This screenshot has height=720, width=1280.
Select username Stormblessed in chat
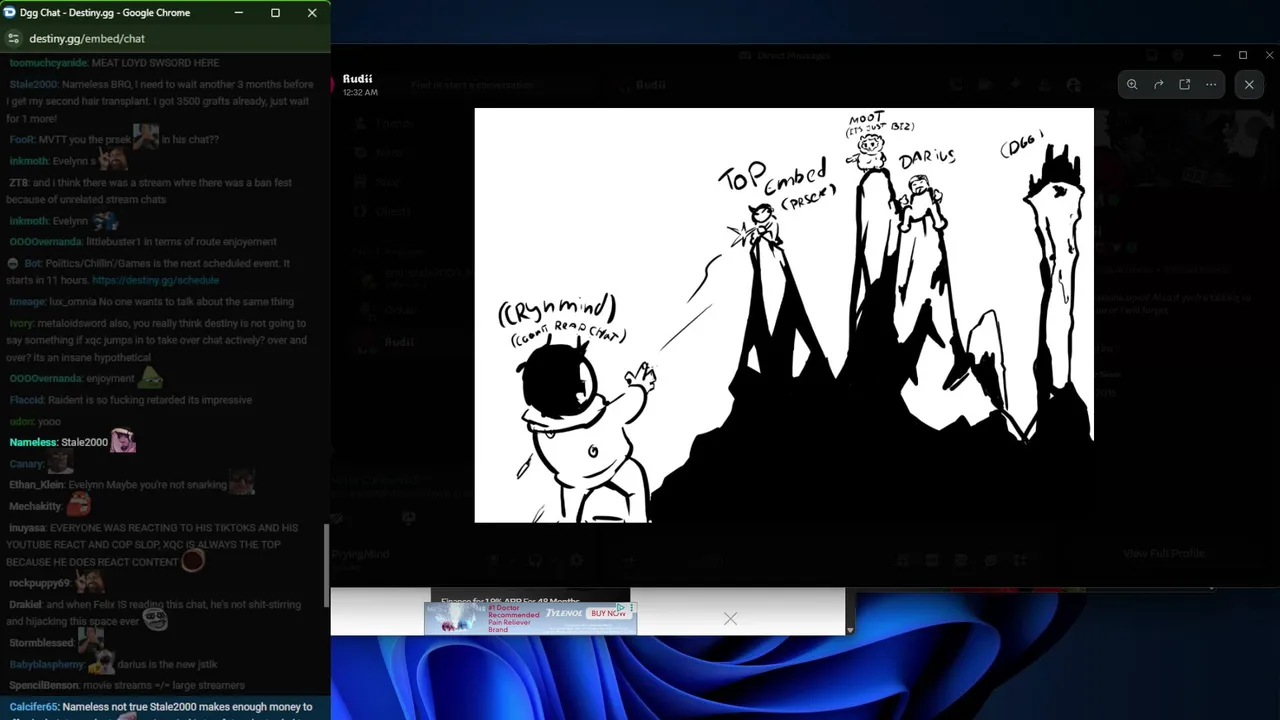coord(41,643)
